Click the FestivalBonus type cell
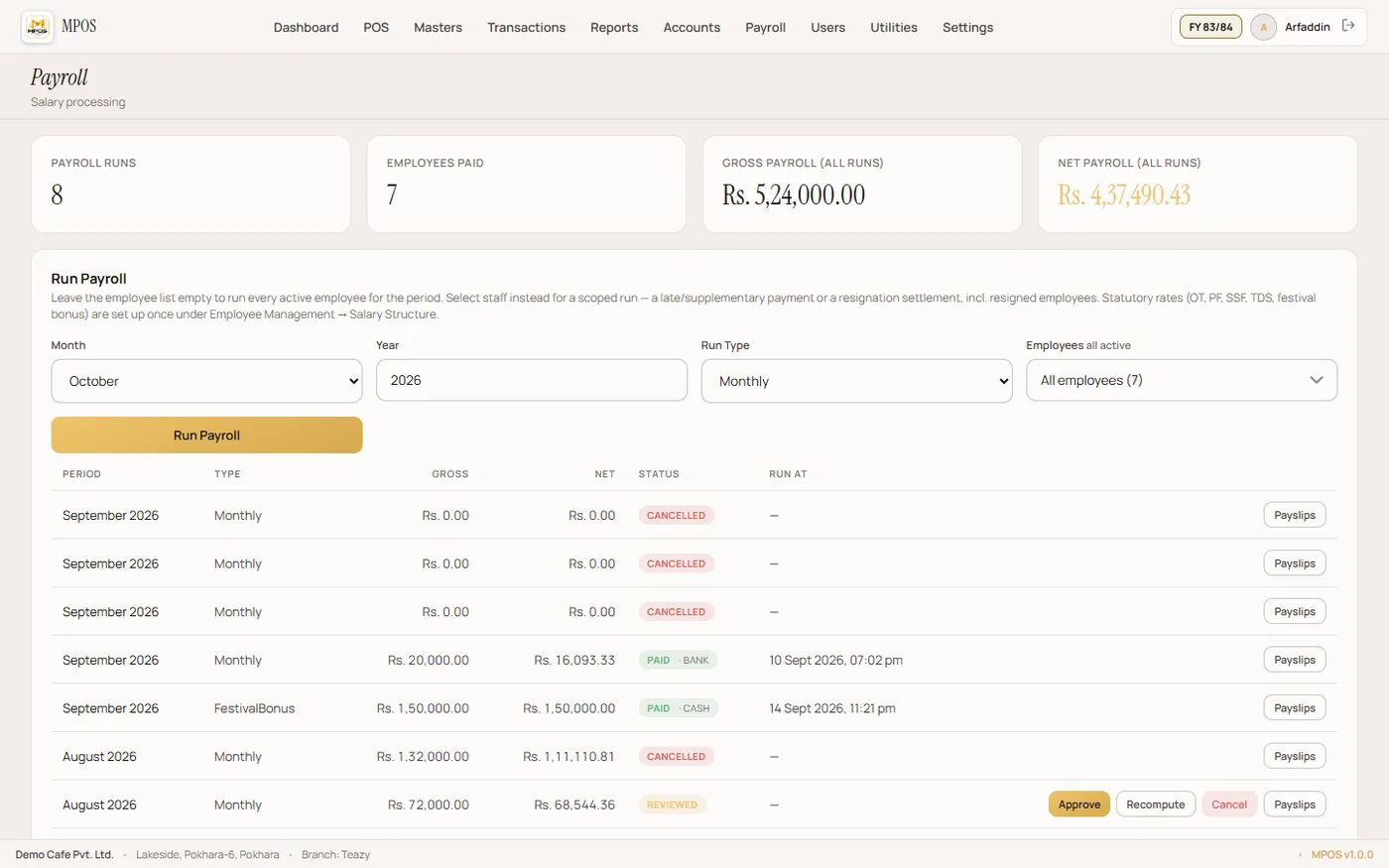The height and width of the screenshot is (868, 1389). [x=254, y=708]
